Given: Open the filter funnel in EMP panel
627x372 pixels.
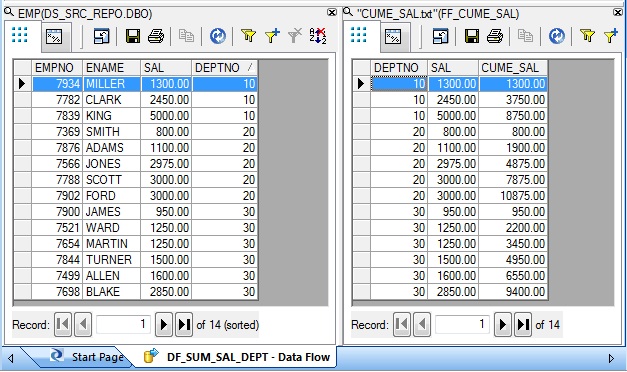Looking at the screenshot, I should tap(248, 36).
